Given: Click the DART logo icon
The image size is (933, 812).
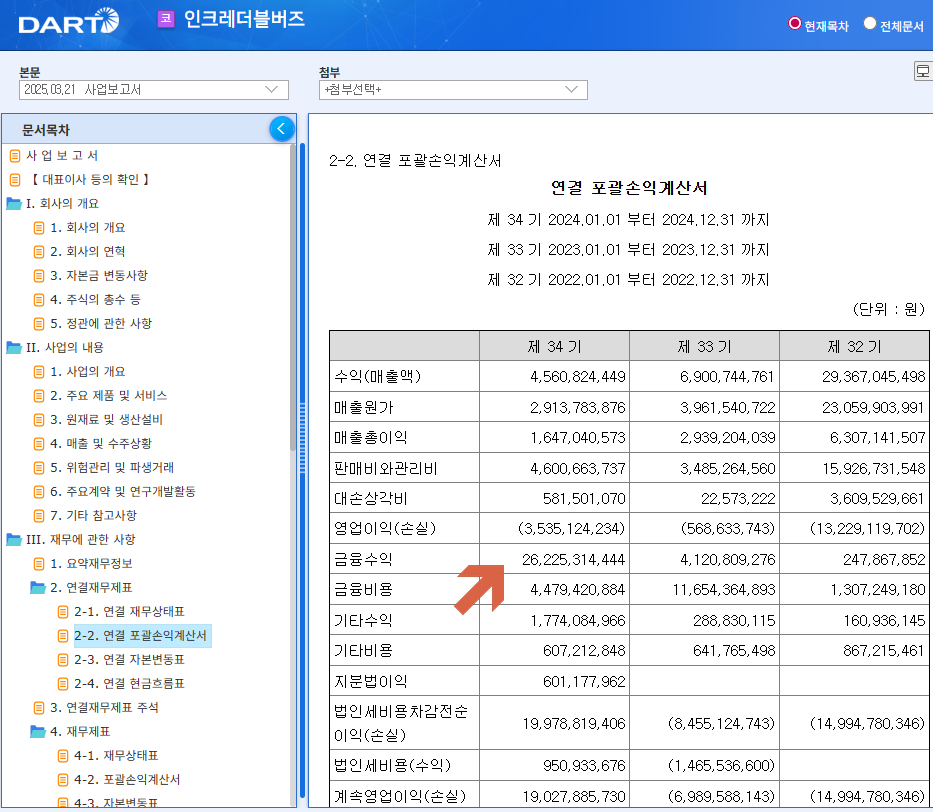Looking at the screenshot, I should coord(69,21).
